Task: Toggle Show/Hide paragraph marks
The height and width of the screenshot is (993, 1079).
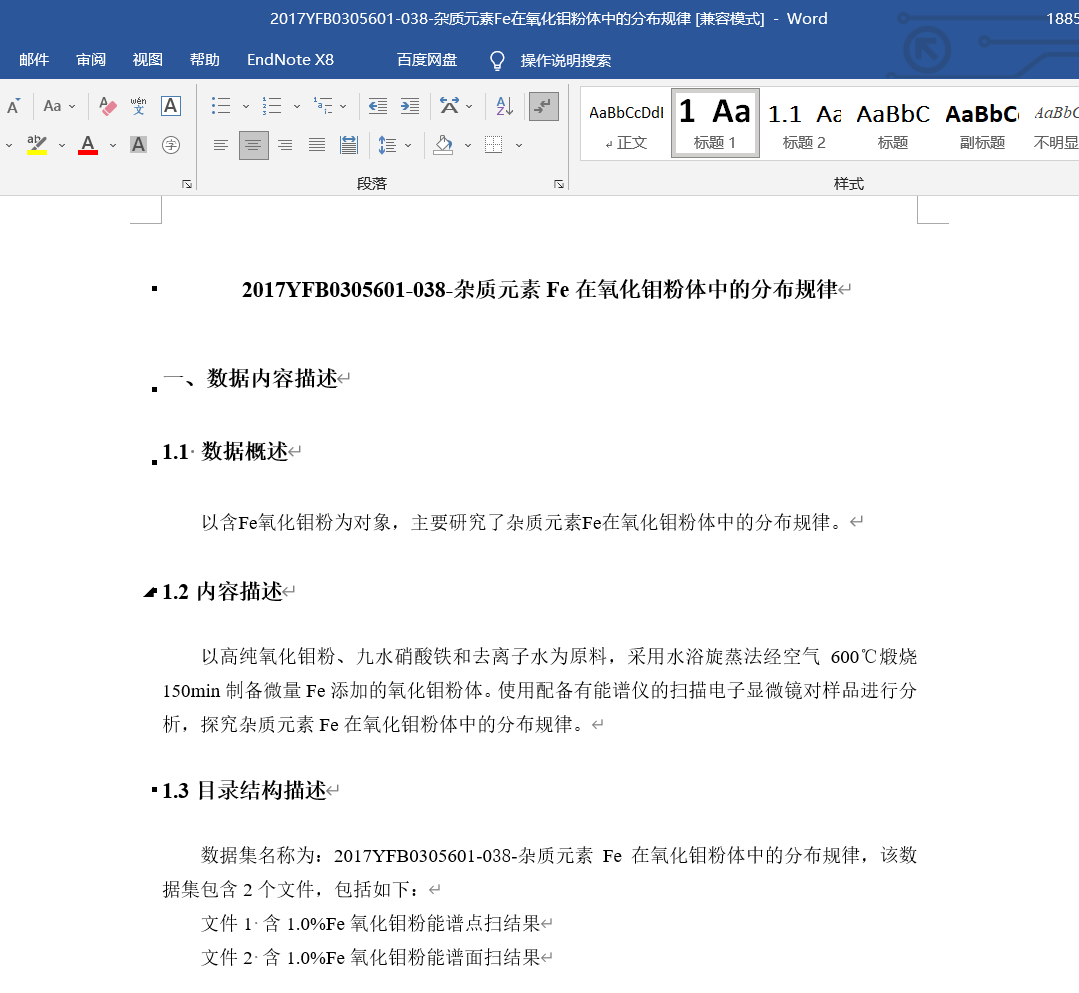Action: (544, 107)
